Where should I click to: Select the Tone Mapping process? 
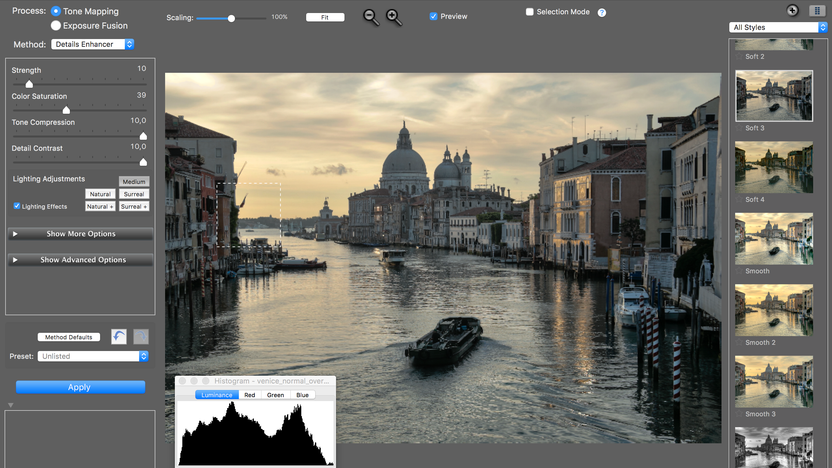56,11
